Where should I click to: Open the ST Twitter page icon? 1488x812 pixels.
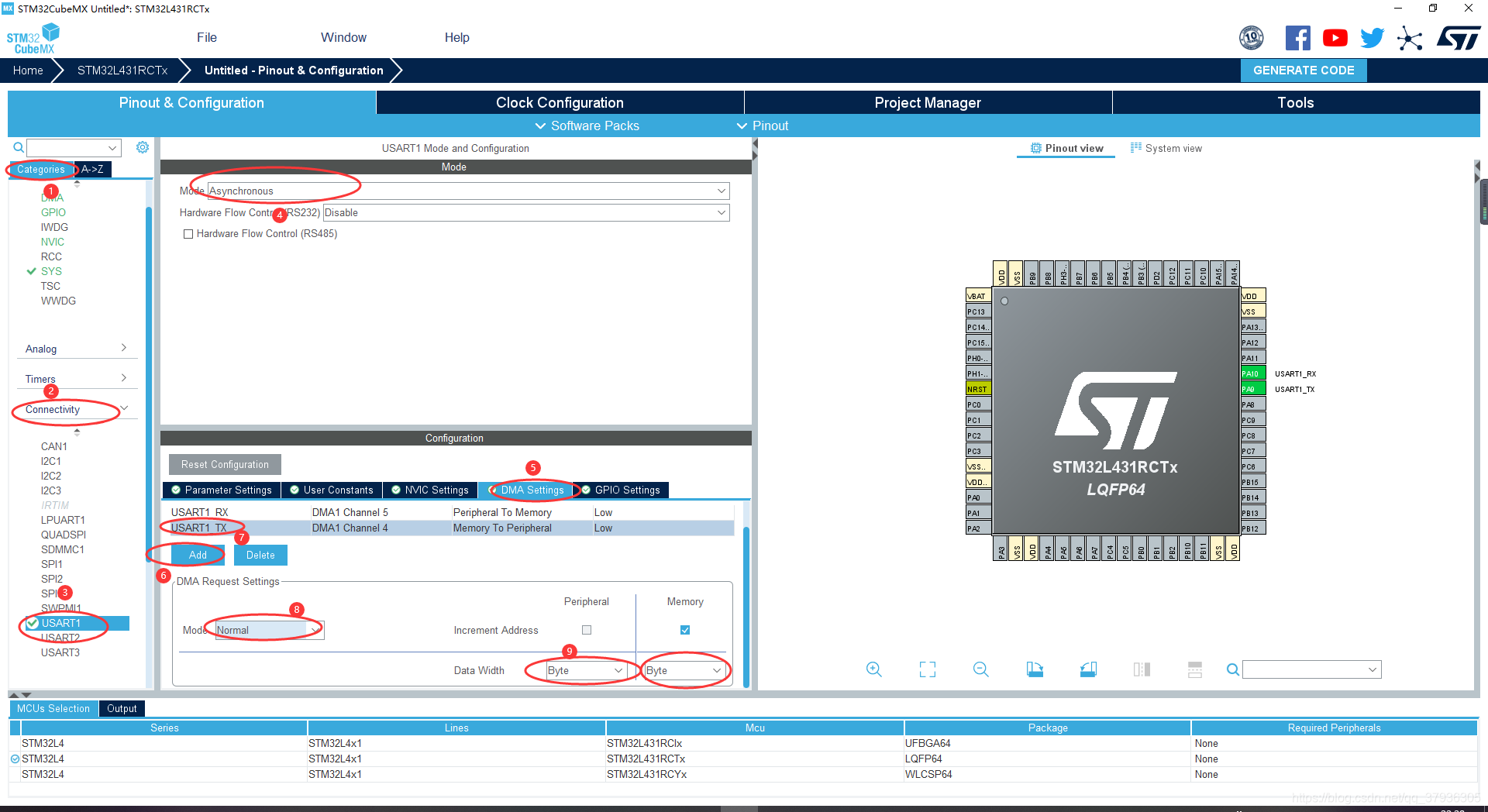pyautogui.click(x=1372, y=38)
